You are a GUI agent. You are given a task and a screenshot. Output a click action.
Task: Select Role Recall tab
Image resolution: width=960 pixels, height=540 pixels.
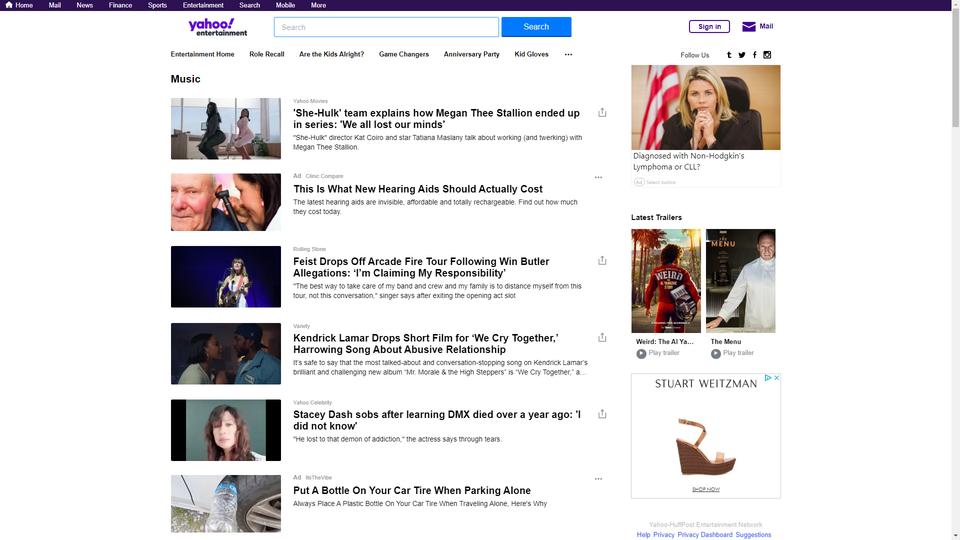267,54
